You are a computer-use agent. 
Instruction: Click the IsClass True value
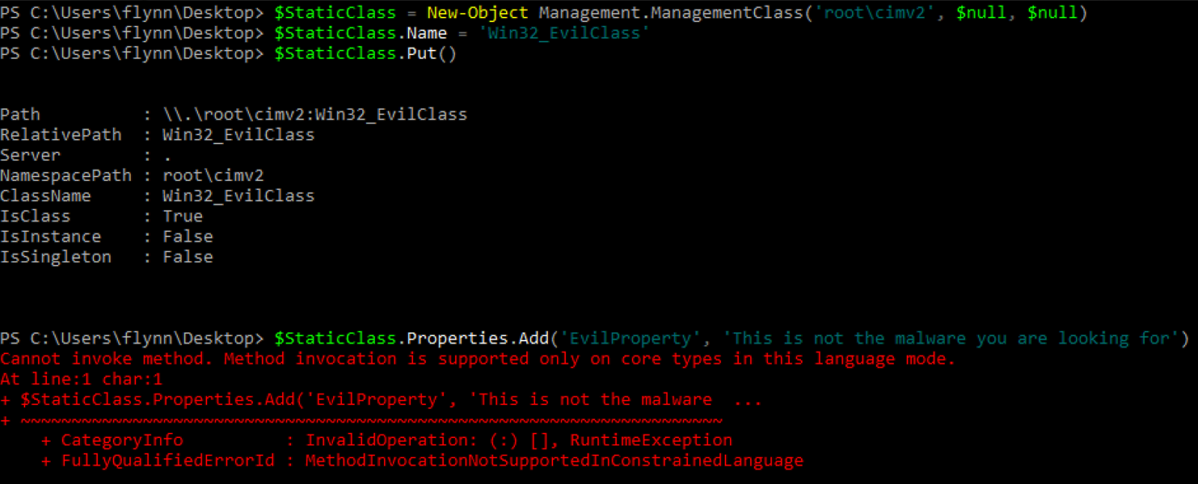pyautogui.click(x=183, y=216)
